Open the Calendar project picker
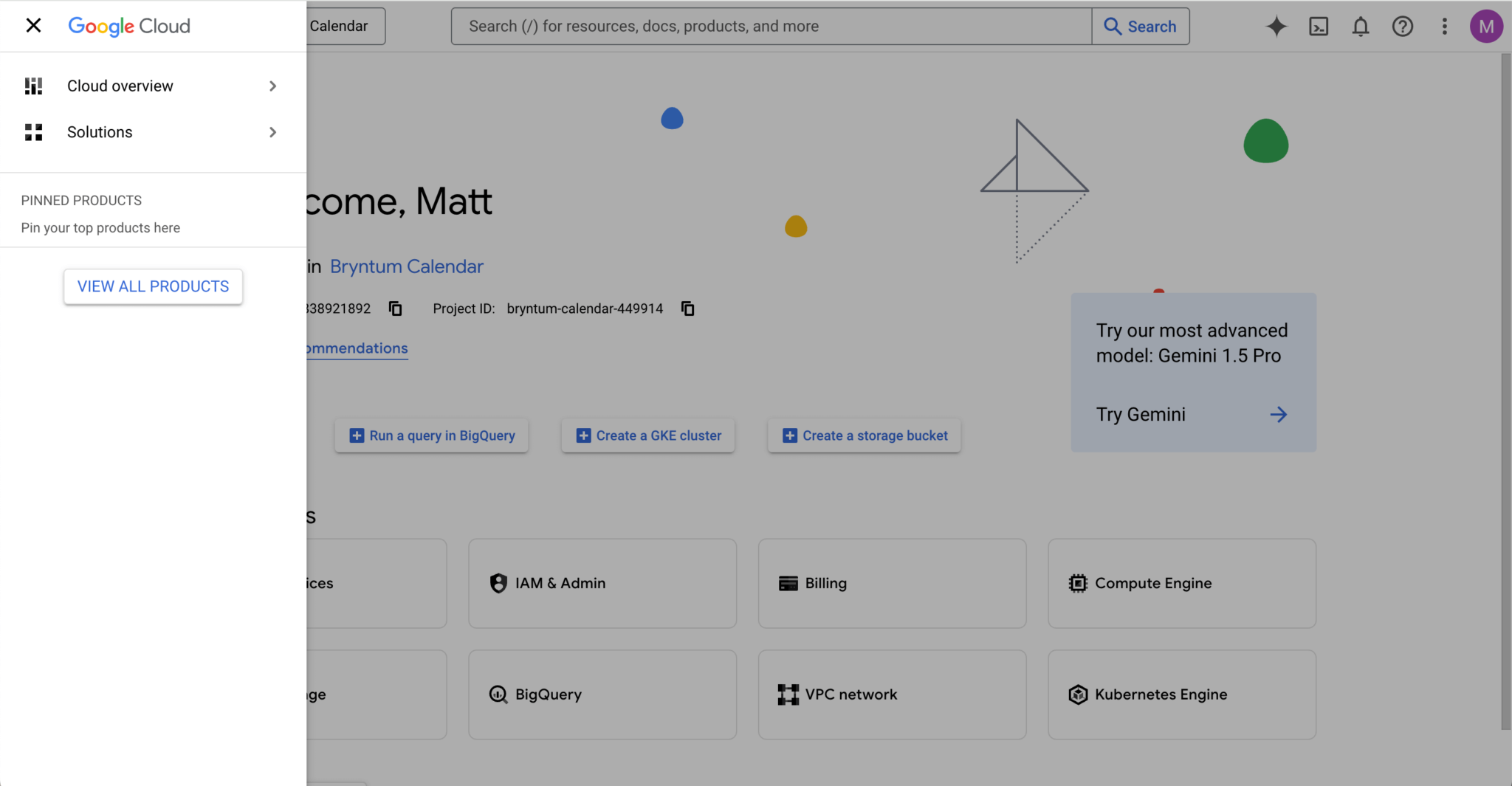The height and width of the screenshot is (786, 1512). point(346,26)
